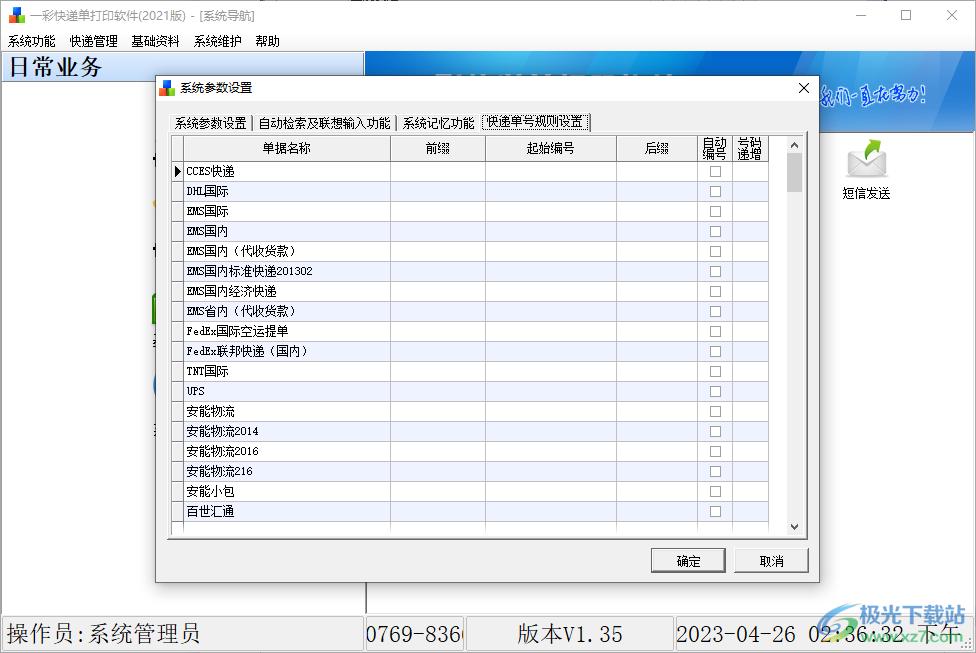Open the 系统功能 menu
Viewport: 976px width, 653px height.
pyautogui.click(x=32, y=41)
